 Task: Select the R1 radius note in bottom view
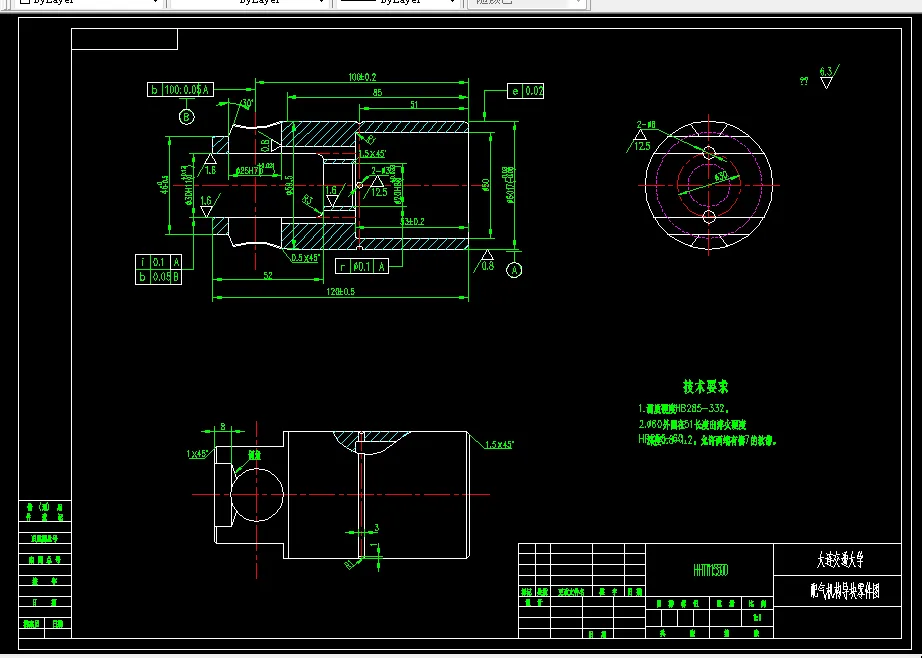click(350, 565)
